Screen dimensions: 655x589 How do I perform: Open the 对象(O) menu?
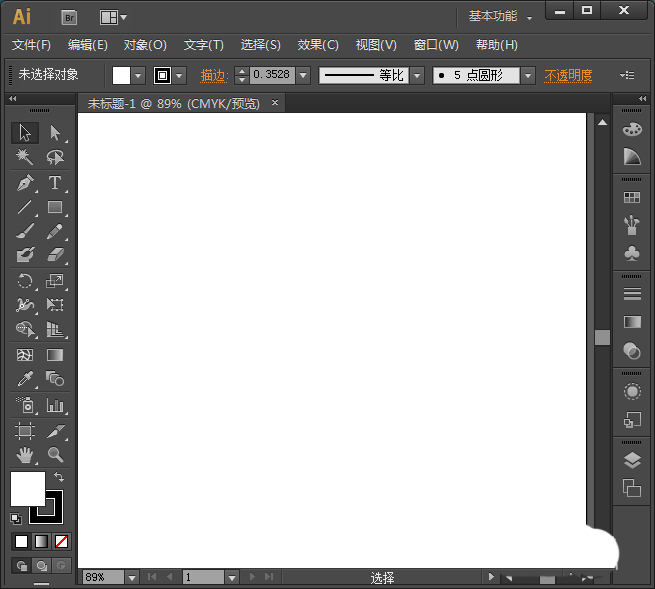(x=145, y=45)
